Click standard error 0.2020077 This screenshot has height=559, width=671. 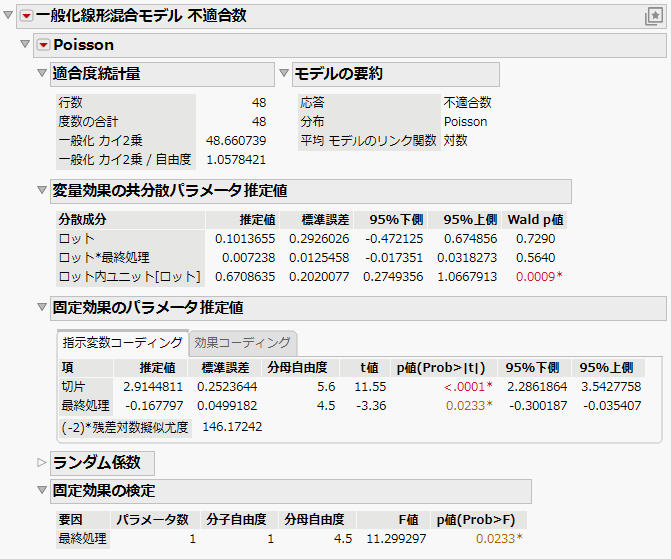(x=319, y=277)
